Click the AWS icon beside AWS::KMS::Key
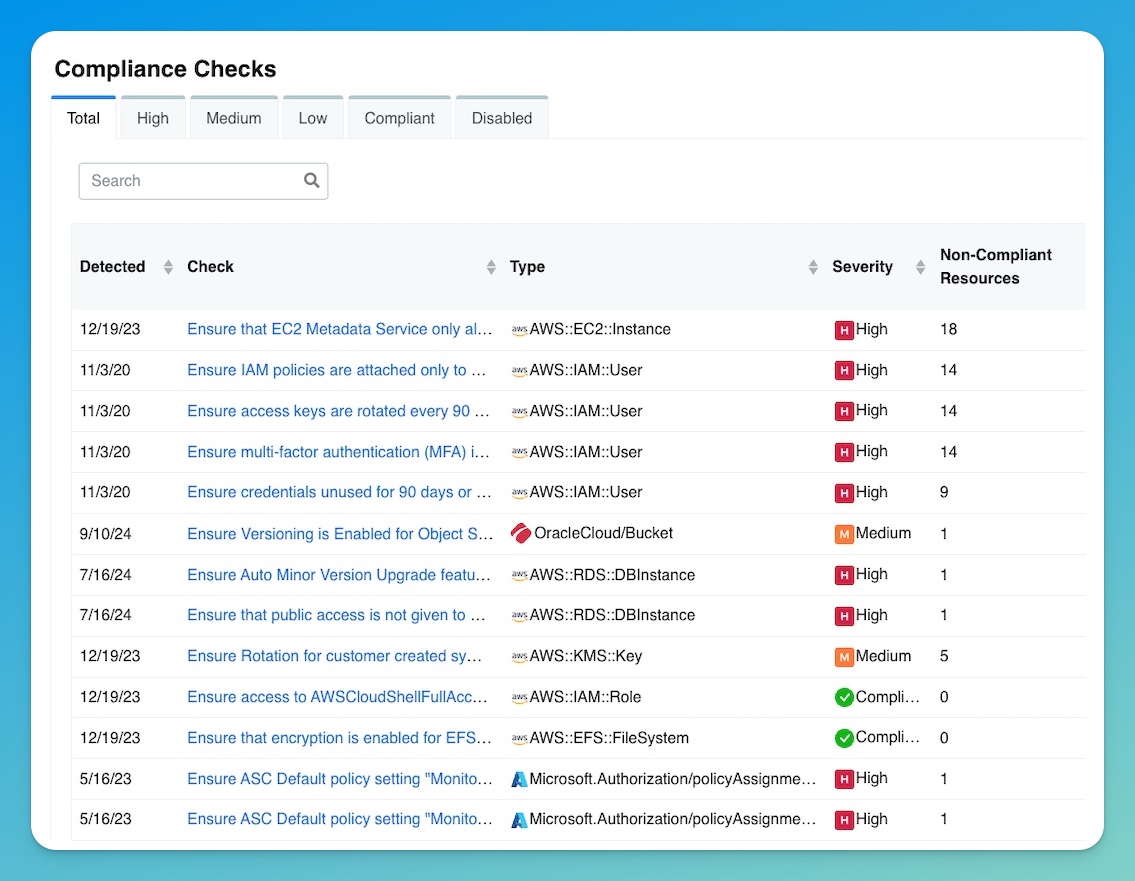This screenshot has height=881, width=1135. coord(519,657)
